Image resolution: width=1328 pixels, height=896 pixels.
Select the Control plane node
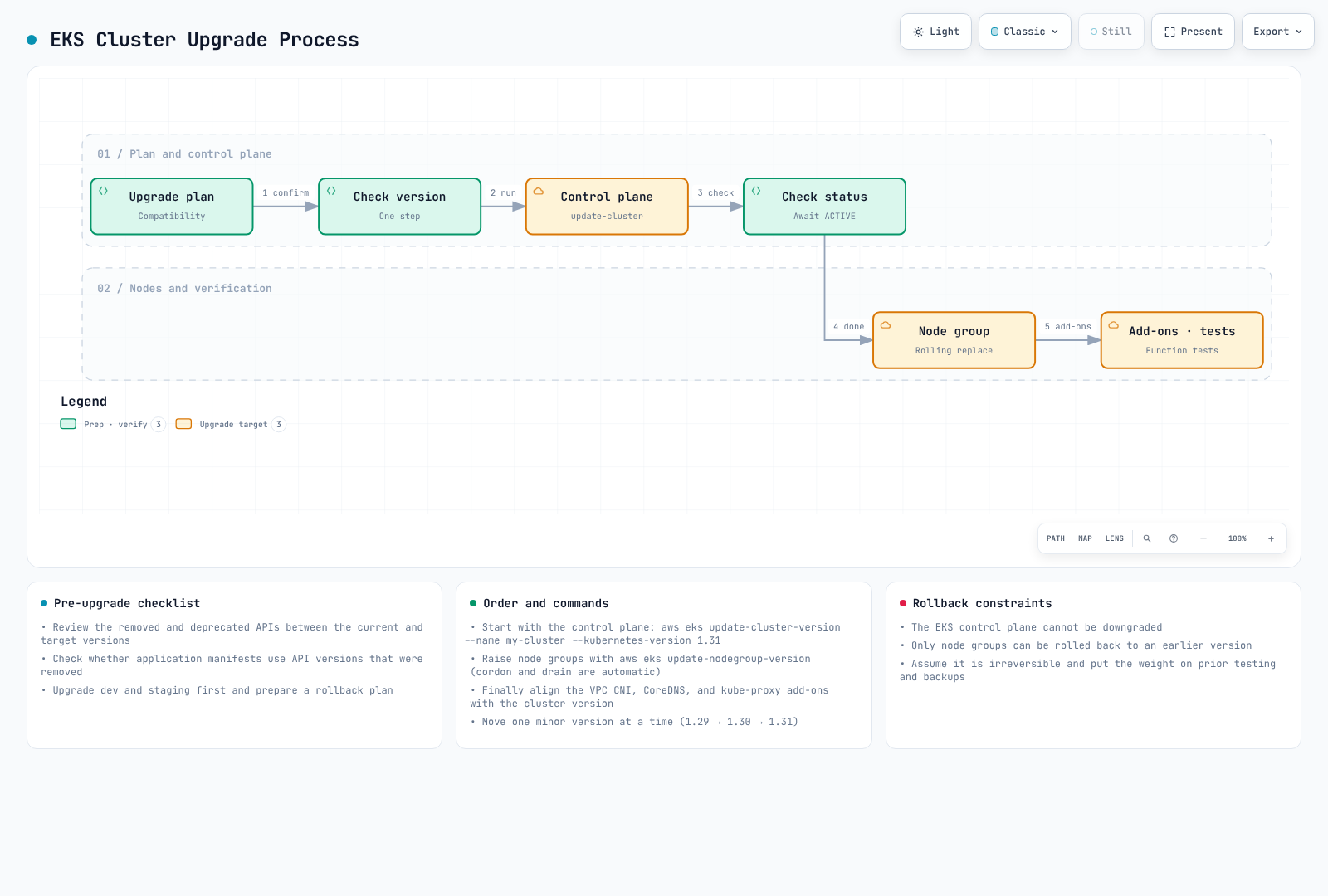click(607, 207)
